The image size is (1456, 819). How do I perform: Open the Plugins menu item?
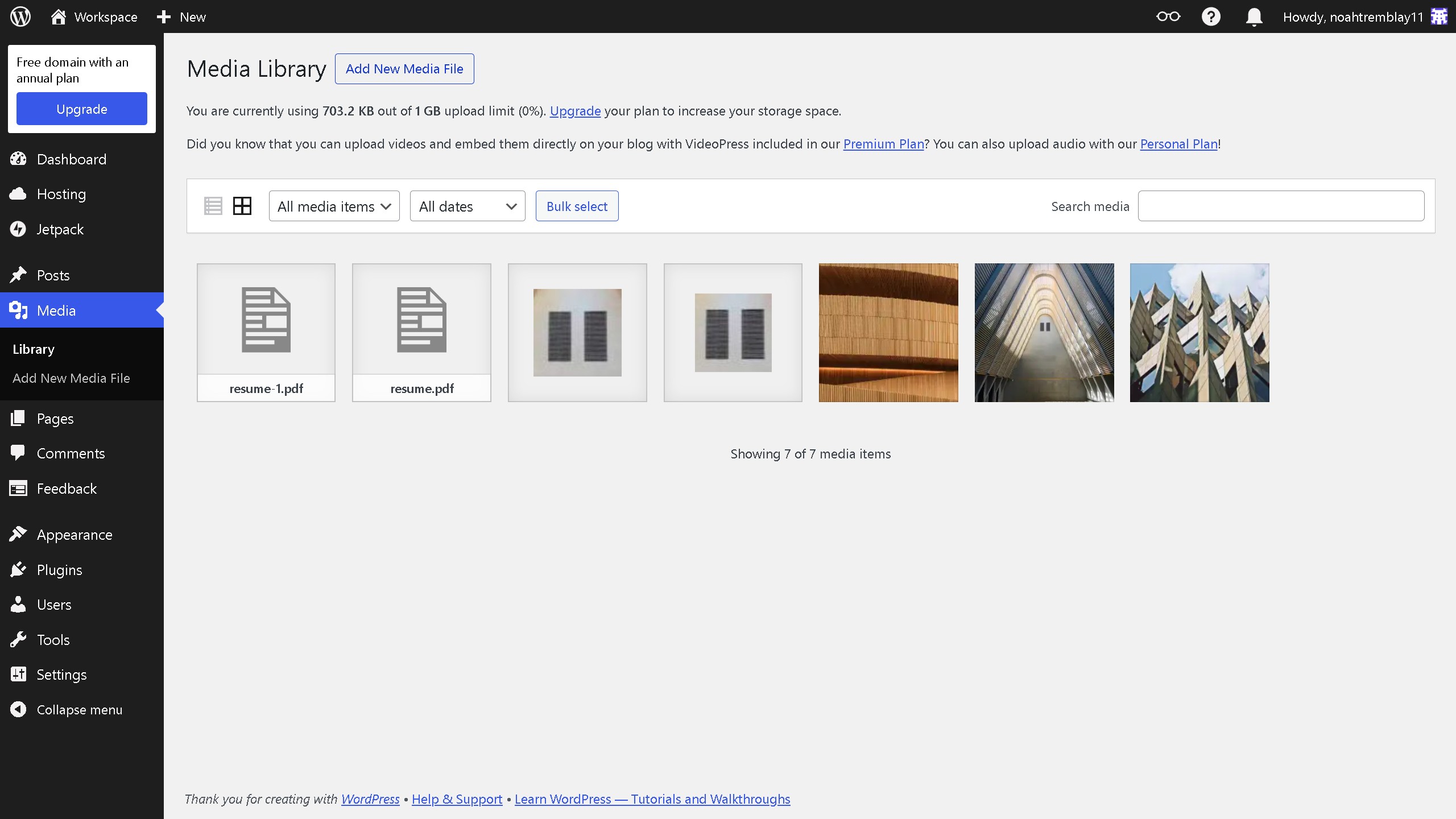[x=59, y=570]
